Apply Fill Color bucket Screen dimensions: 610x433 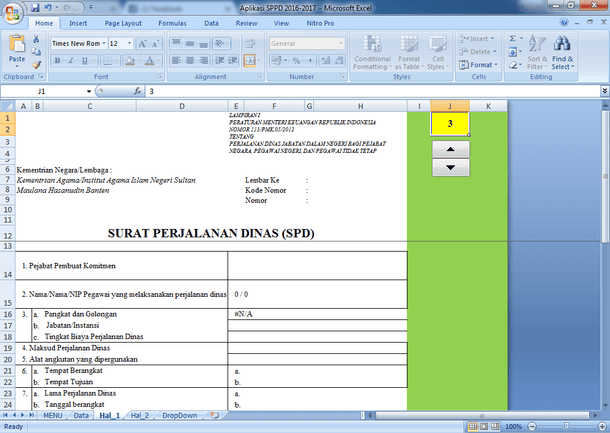tap(130, 61)
